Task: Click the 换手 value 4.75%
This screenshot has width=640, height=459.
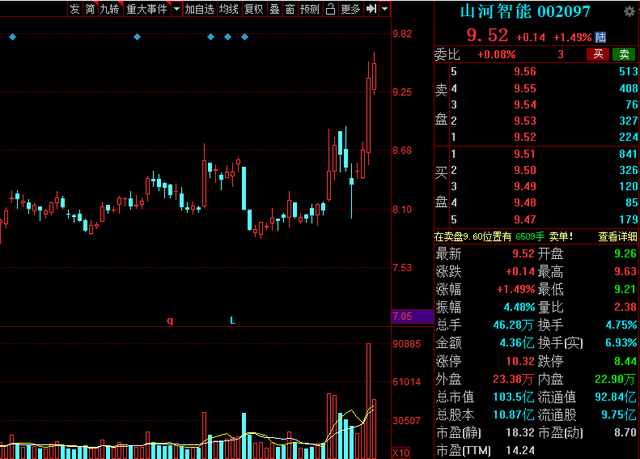Action: point(621,326)
